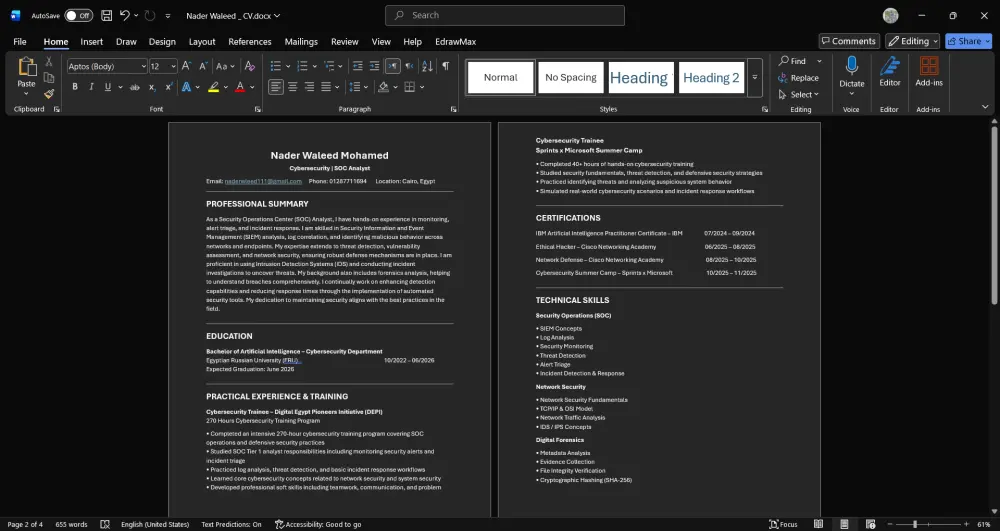Undo the last action
This screenshot has height=531, width=1000.
pyautogui.click(x=125, y=15)
